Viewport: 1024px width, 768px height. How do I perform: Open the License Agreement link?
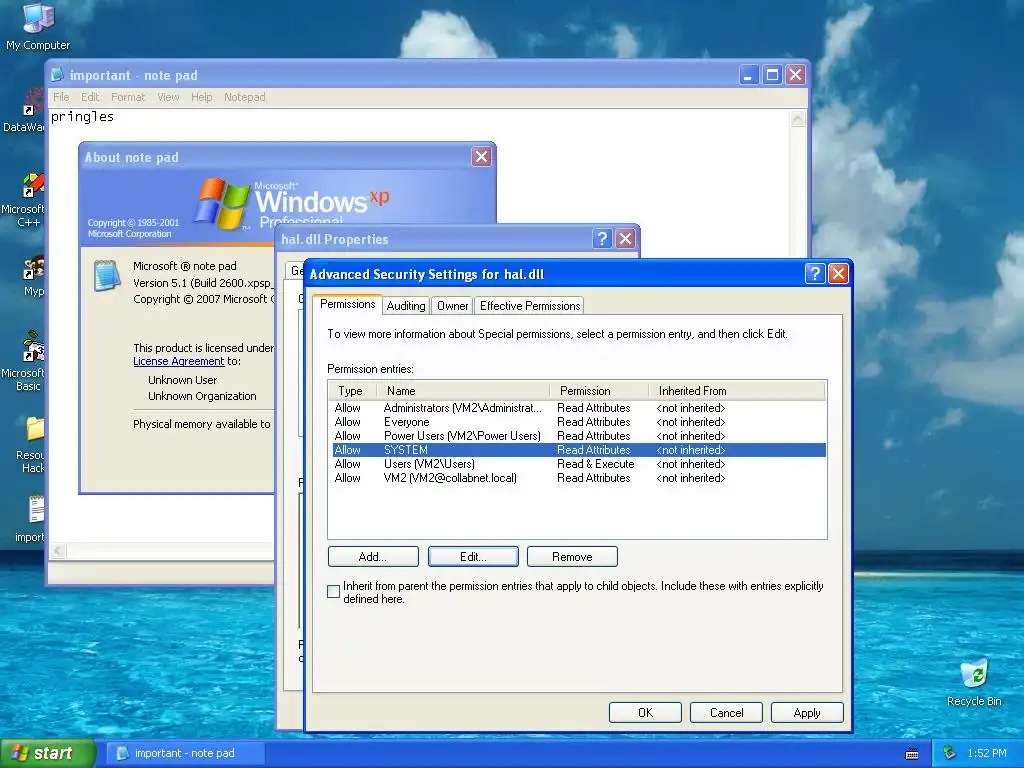coord(178,361)
